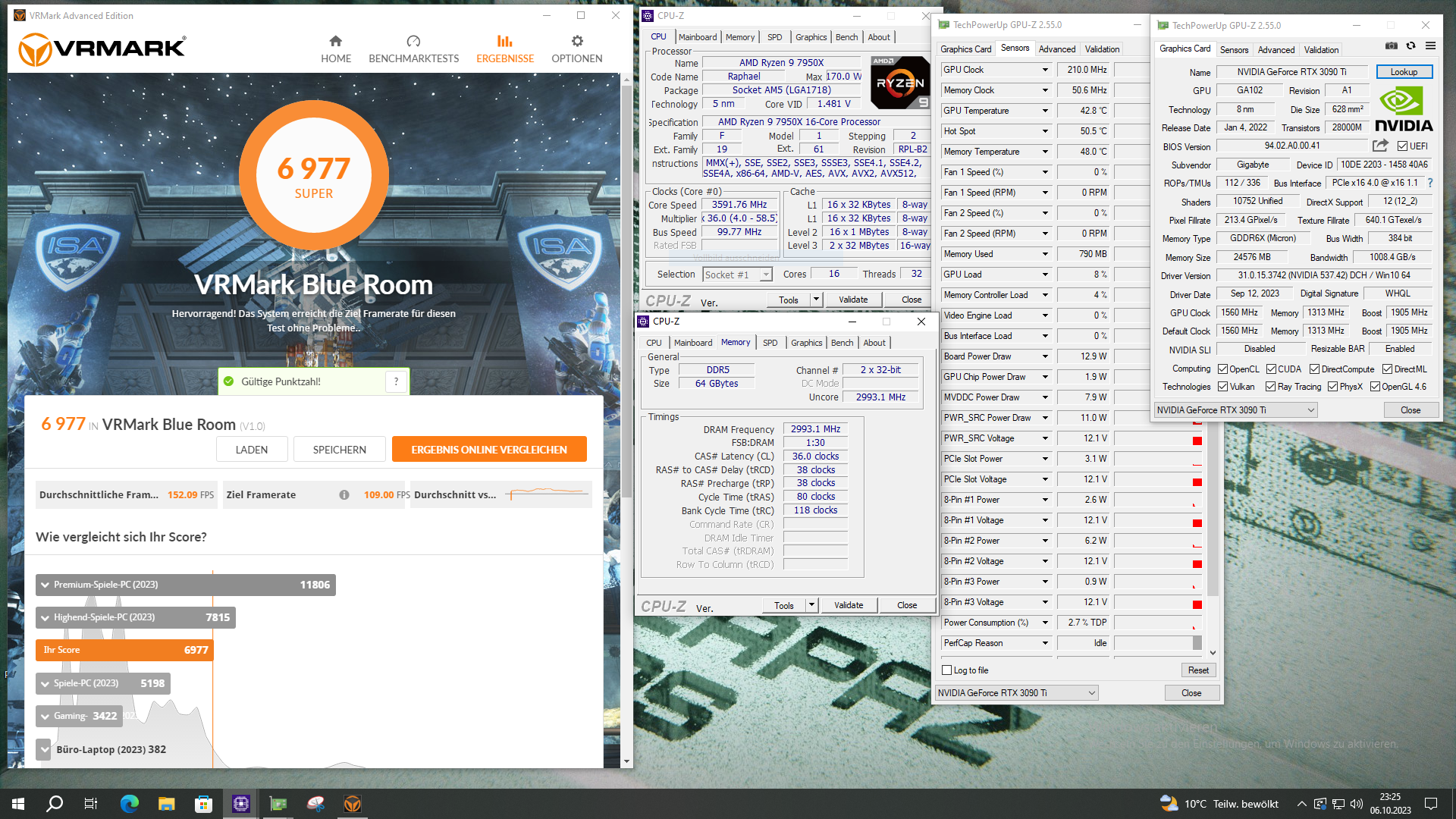Toggle the DirectML checkbox
Viewport: 1456px width, 819px height.
tap(1387, 369)
